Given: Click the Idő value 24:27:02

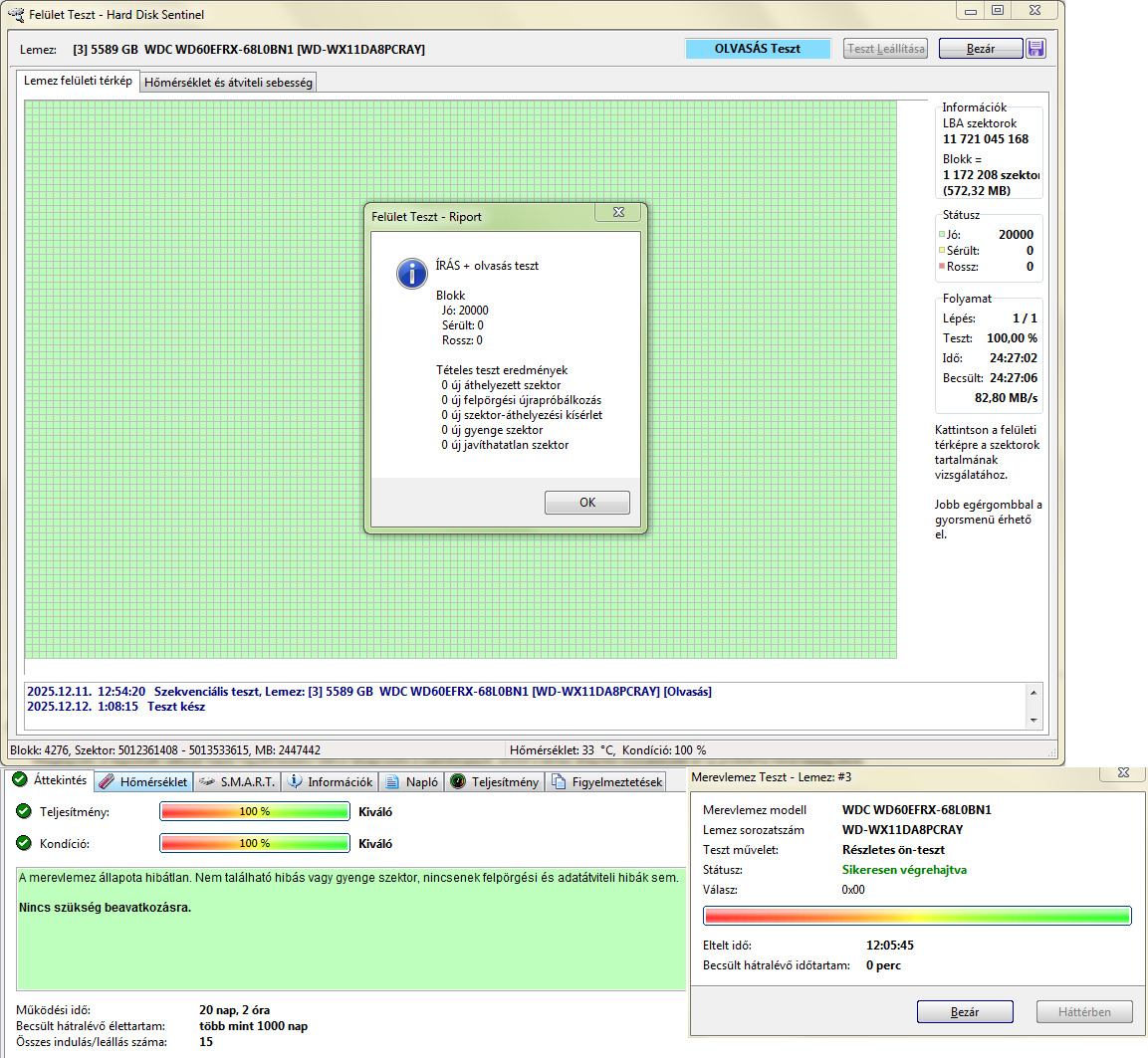Looking at the screenshot, I should pos(1014,358).
